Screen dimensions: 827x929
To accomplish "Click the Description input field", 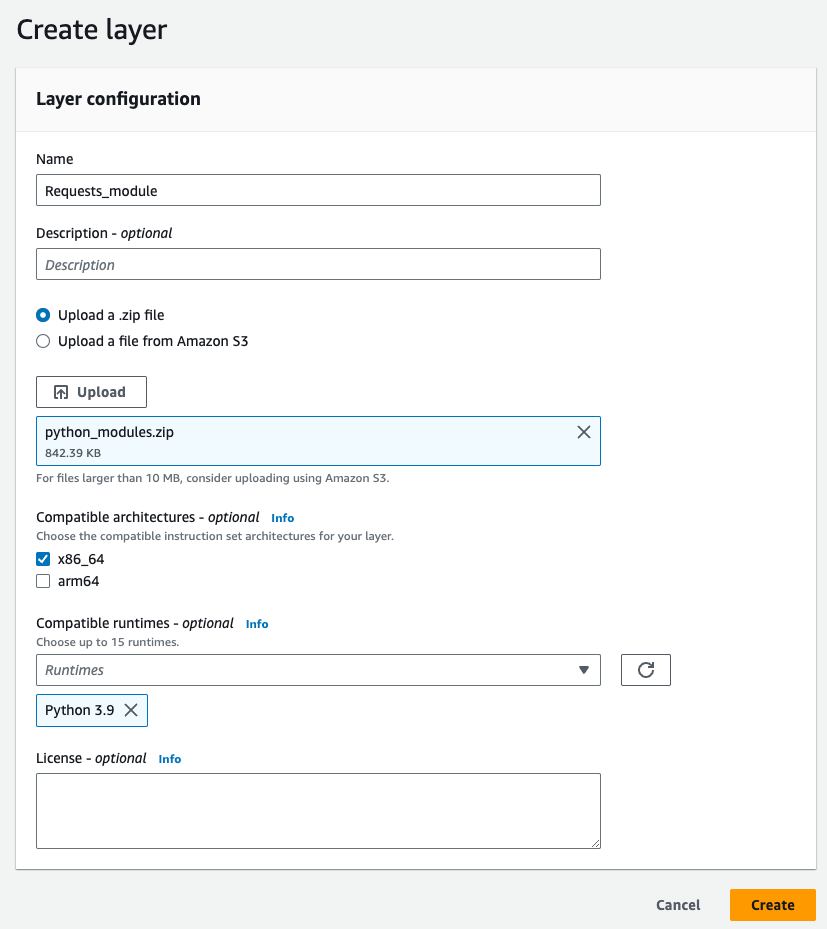I will [318, 263].
